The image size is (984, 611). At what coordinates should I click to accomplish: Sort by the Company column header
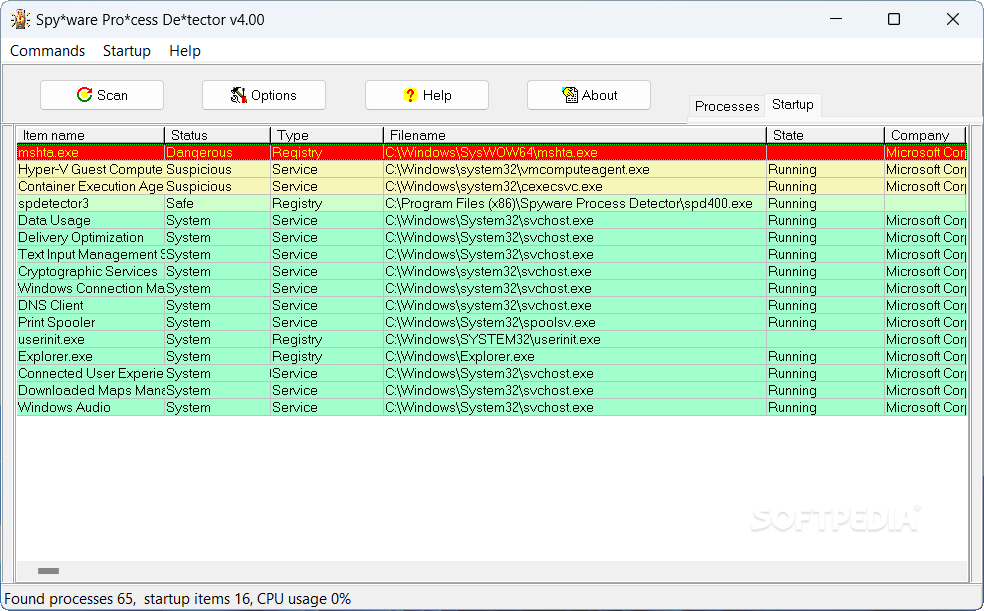point(925,135)
